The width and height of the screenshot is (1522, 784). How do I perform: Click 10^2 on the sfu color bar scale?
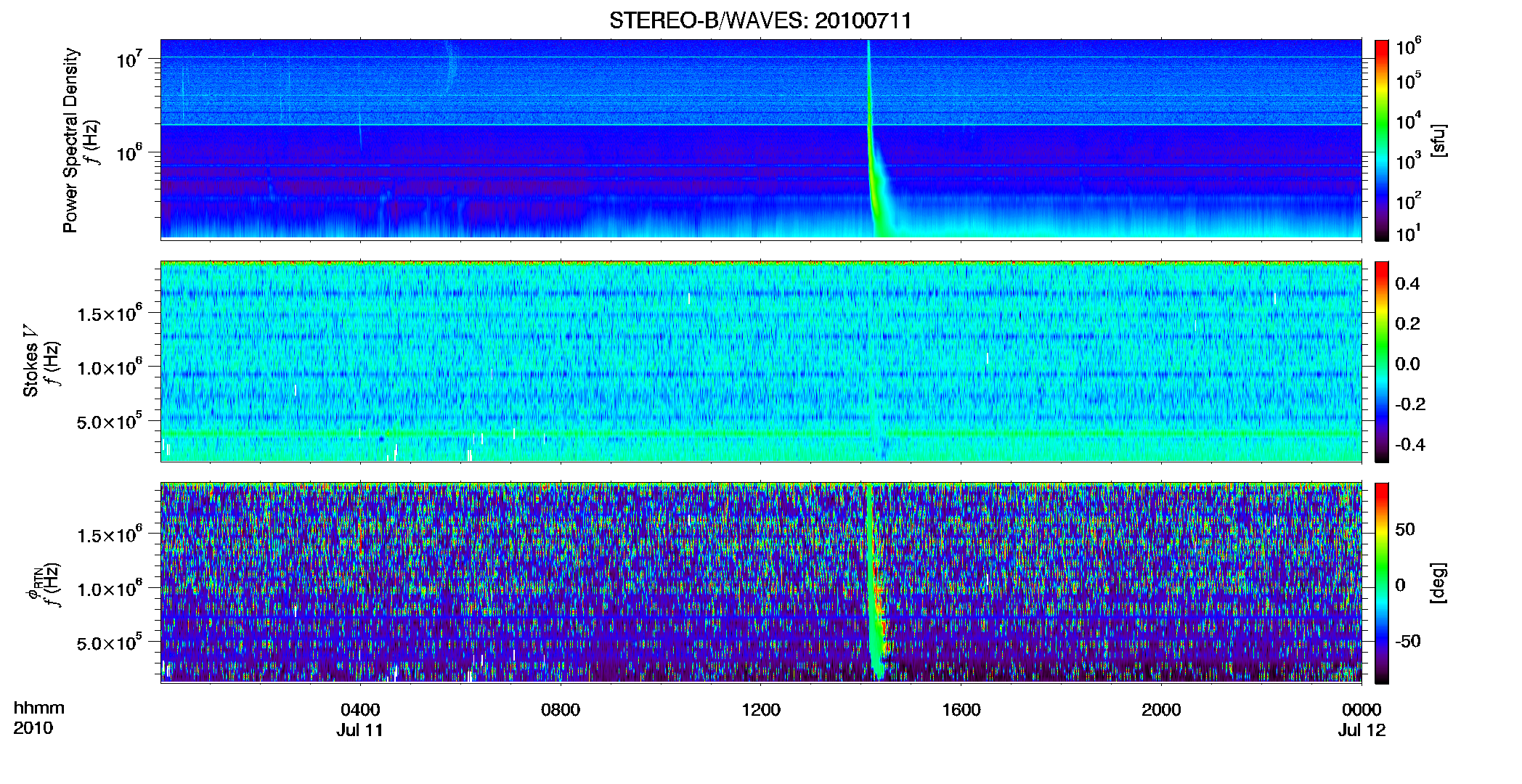coord(1409,201)
